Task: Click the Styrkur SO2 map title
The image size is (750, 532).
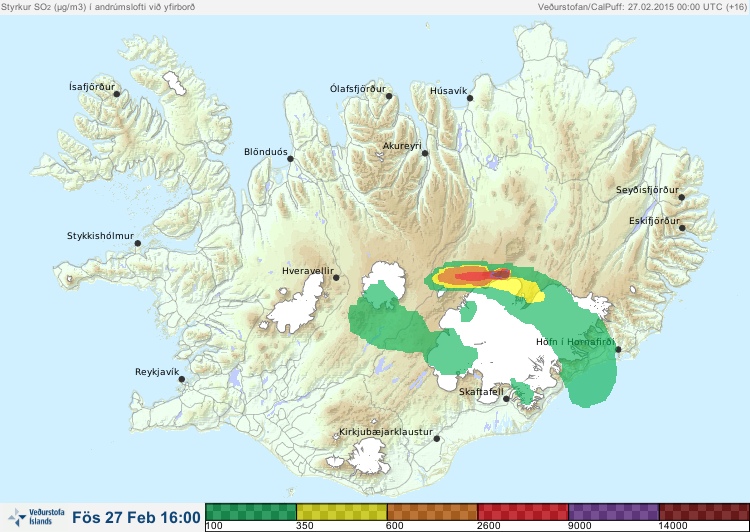Action: coord(98,7)
